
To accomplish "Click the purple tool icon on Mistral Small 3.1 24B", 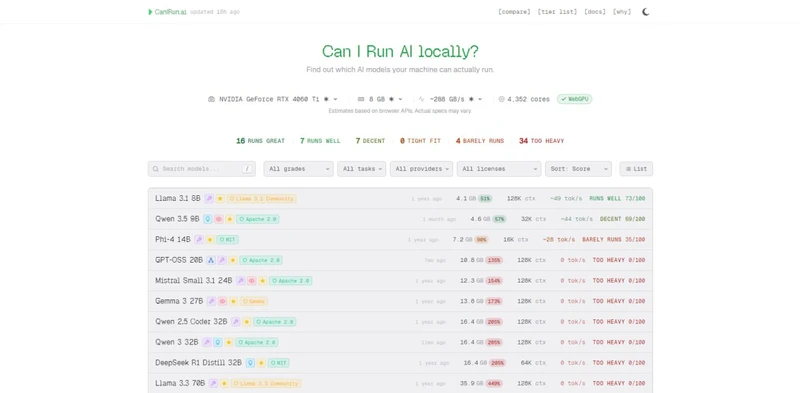I will pyautogui.click(x=240, y=281).
